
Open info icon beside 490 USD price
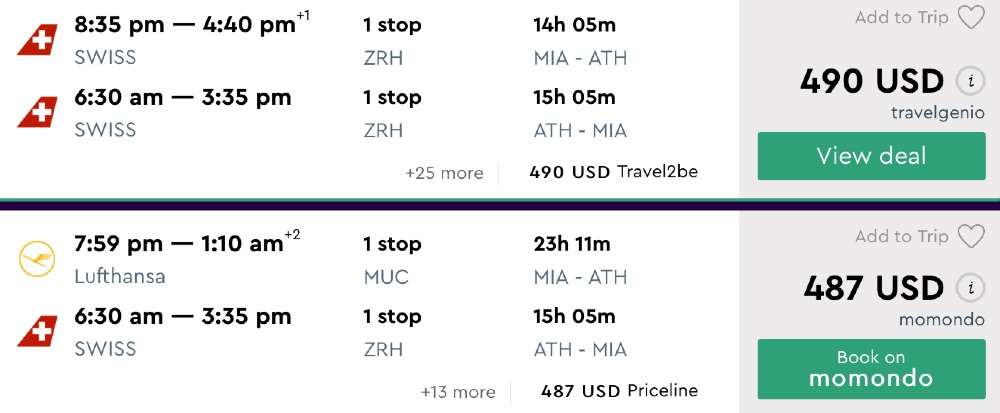click(x=967, y=81)
